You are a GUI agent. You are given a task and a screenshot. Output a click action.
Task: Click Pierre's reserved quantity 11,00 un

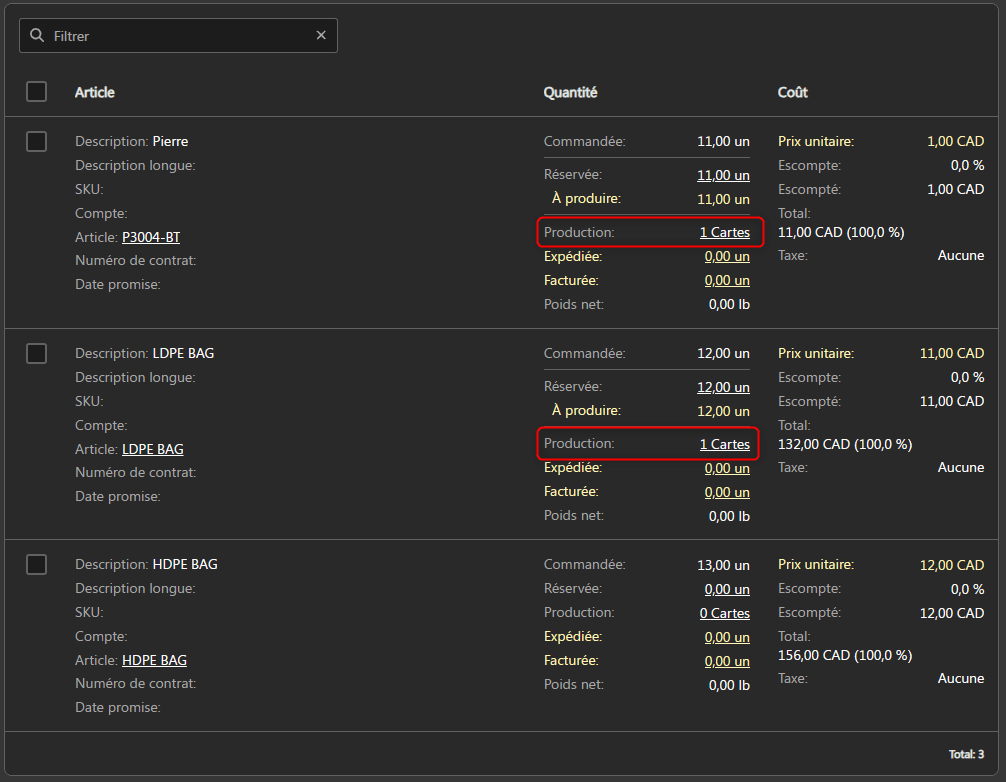click(723, 175)
